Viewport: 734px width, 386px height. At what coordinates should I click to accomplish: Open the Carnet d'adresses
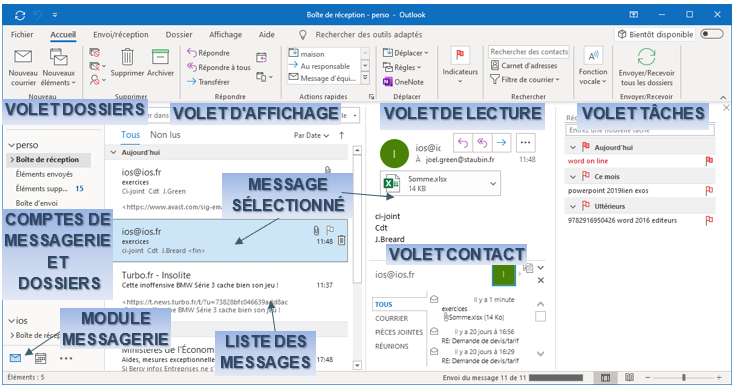tap(524, 66)
